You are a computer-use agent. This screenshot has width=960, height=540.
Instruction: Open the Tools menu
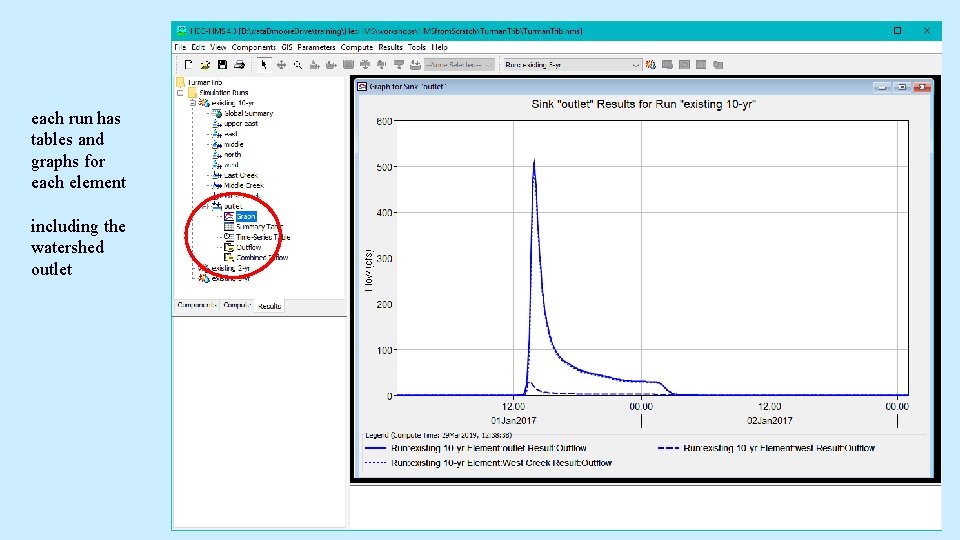(x=417, y=47)
